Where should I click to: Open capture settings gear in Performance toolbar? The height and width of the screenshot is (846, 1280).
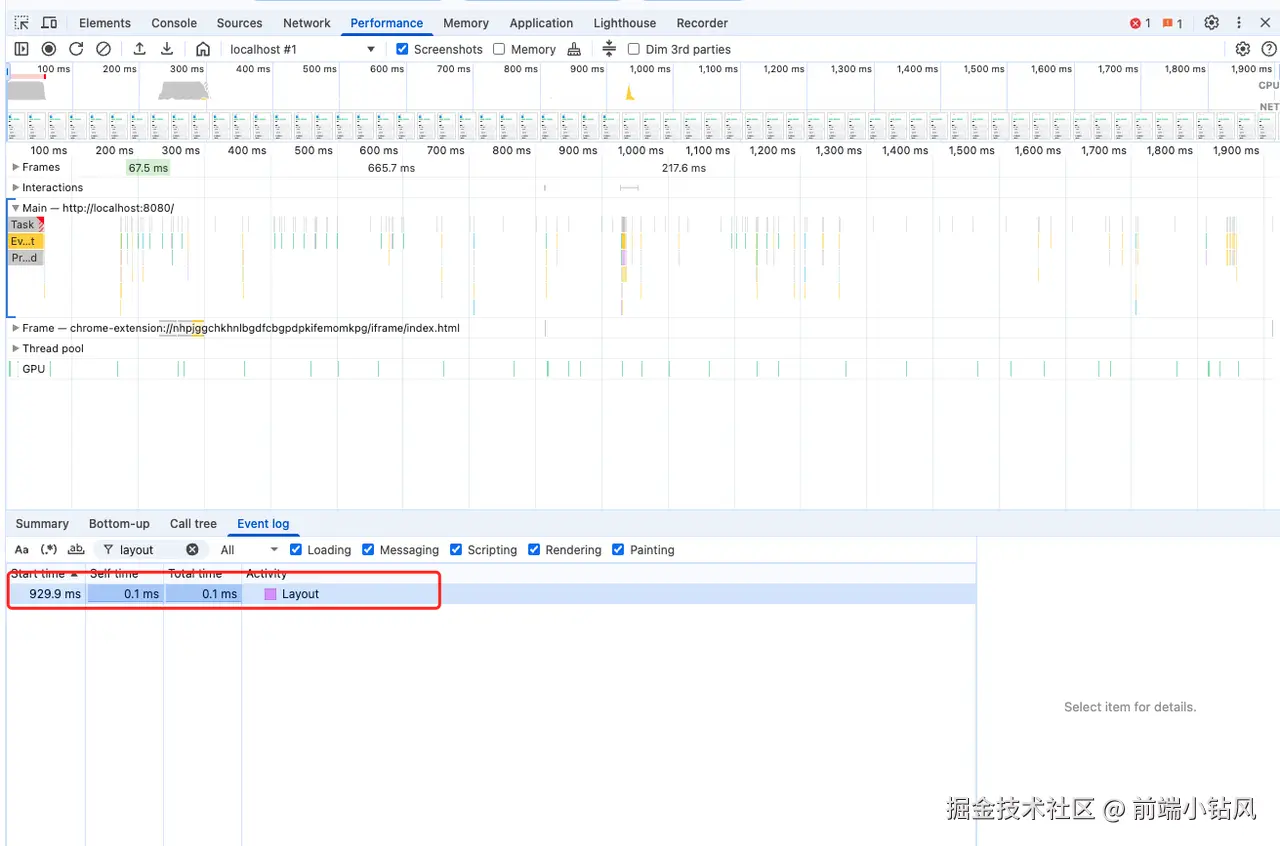click(1243, 49)
